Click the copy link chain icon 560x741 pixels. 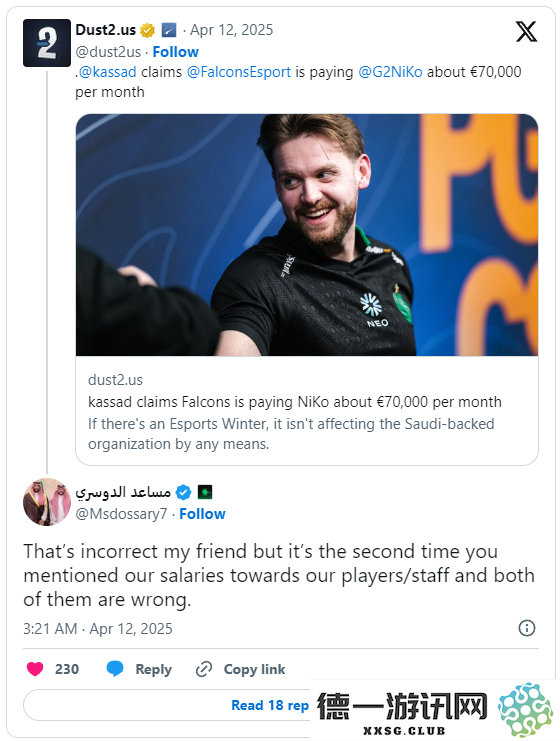pyautogui.click(x=204, y=669)
